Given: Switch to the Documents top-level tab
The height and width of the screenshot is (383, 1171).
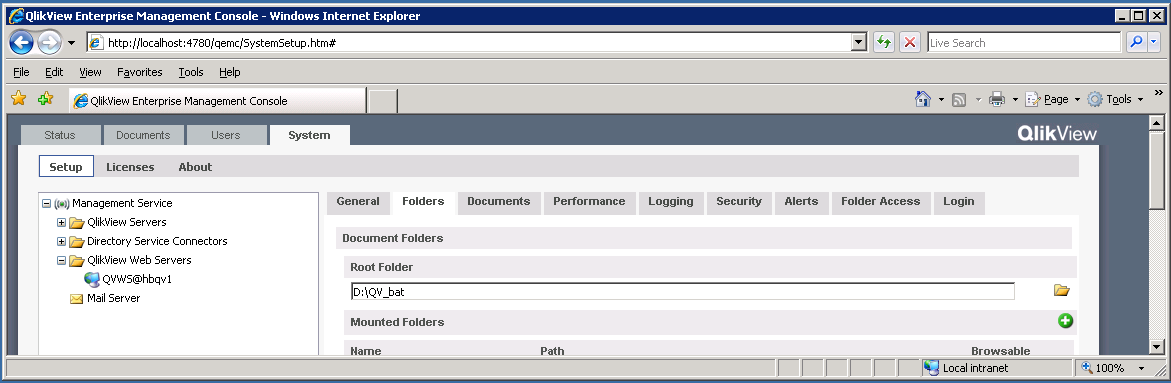Looking at the screenshot, I should 143,135.
